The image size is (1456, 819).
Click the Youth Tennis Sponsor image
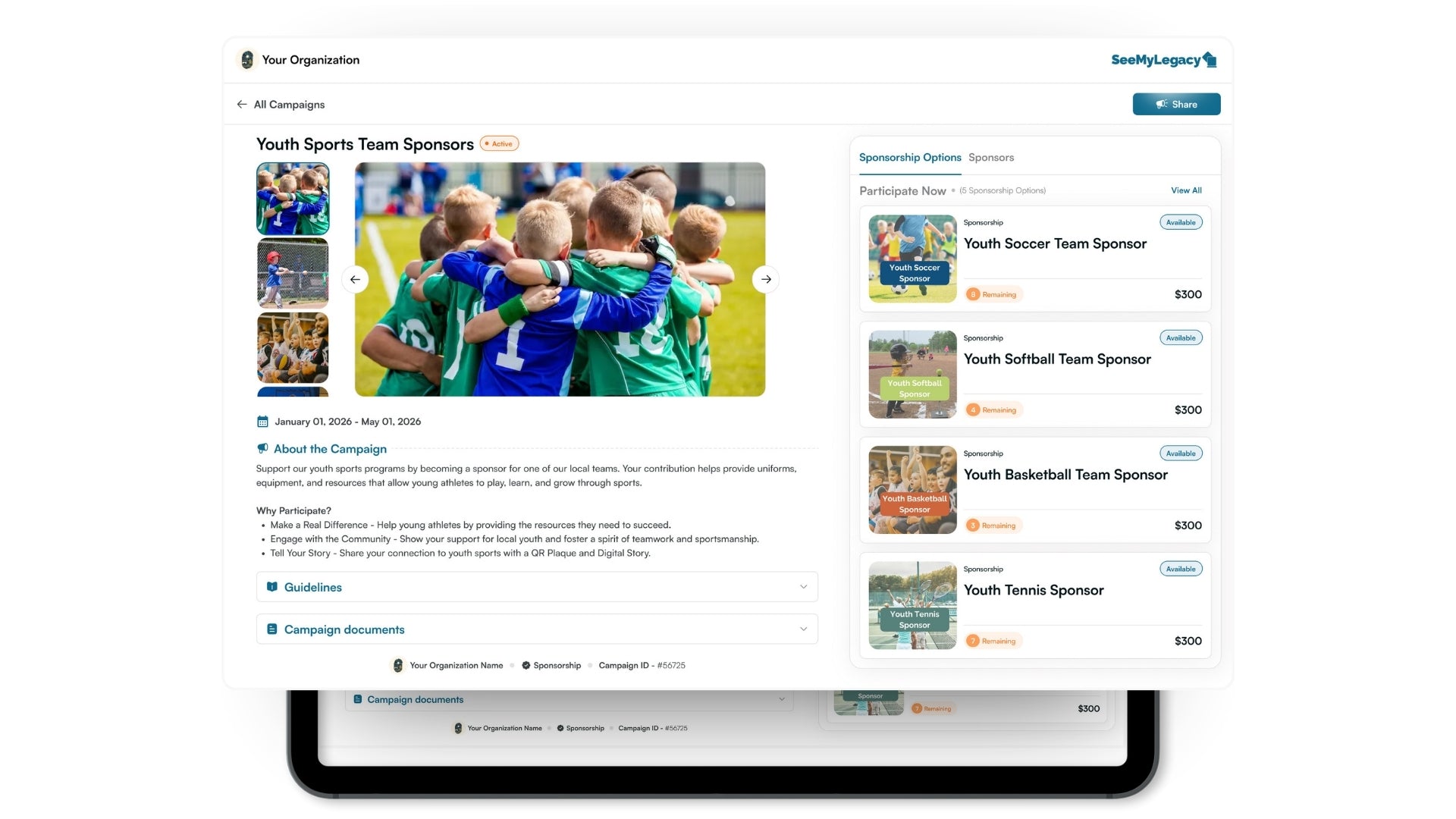click(x=913, y=605)
